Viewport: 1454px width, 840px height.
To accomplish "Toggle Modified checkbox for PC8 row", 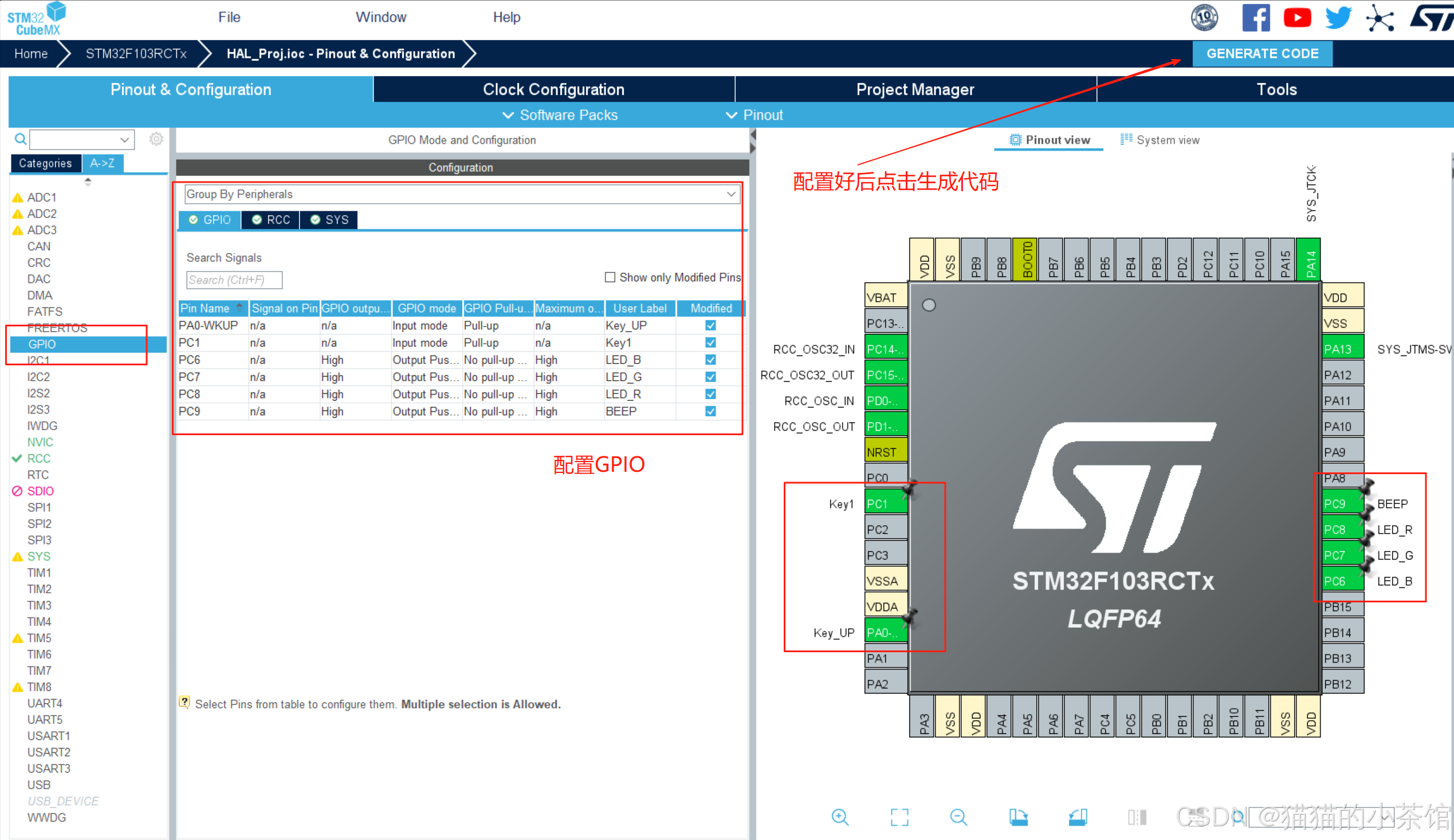I will pyautogui.click(x=711, y=395).
